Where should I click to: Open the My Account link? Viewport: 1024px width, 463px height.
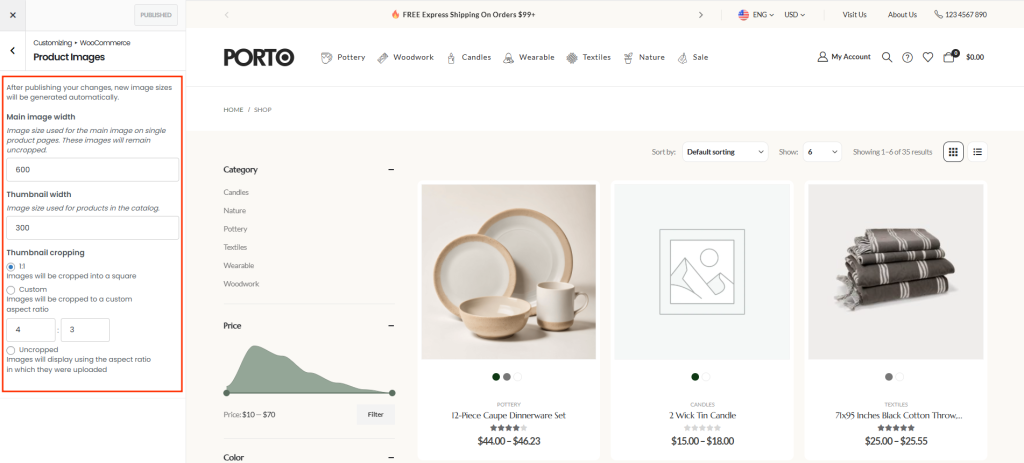(844, 57)
